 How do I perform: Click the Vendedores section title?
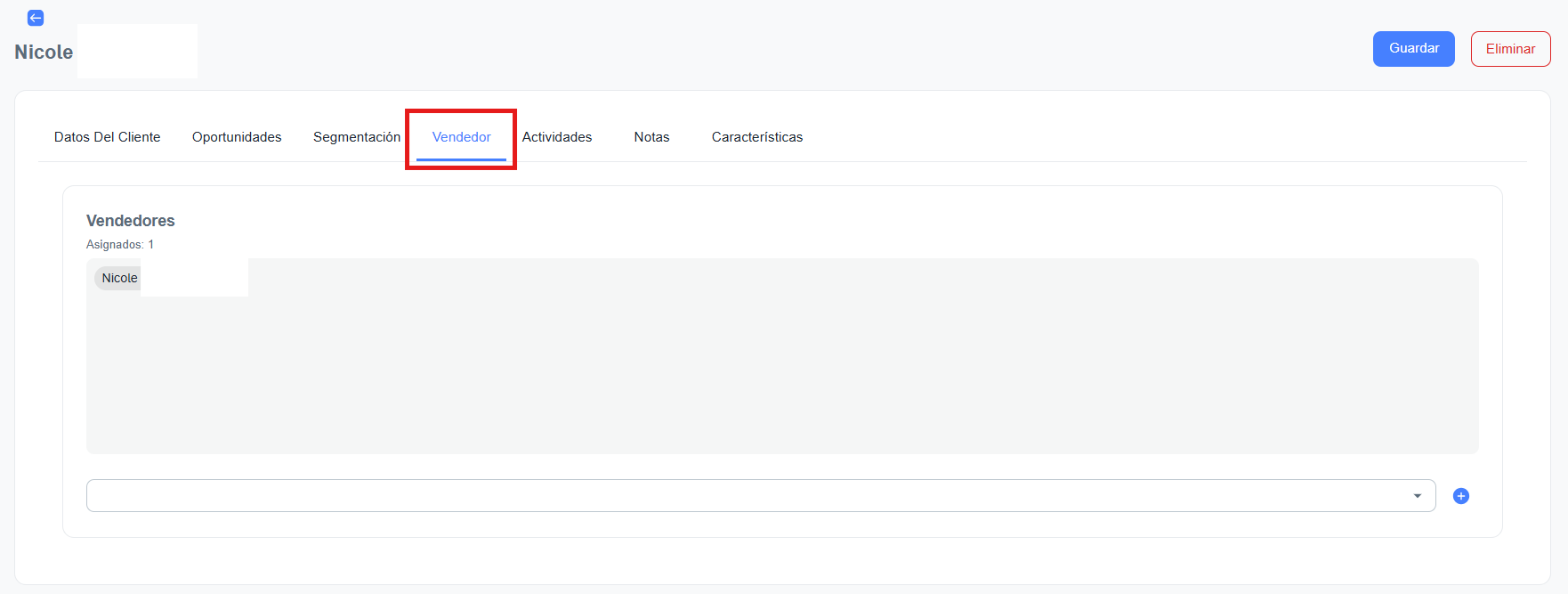tap(131, 221)
